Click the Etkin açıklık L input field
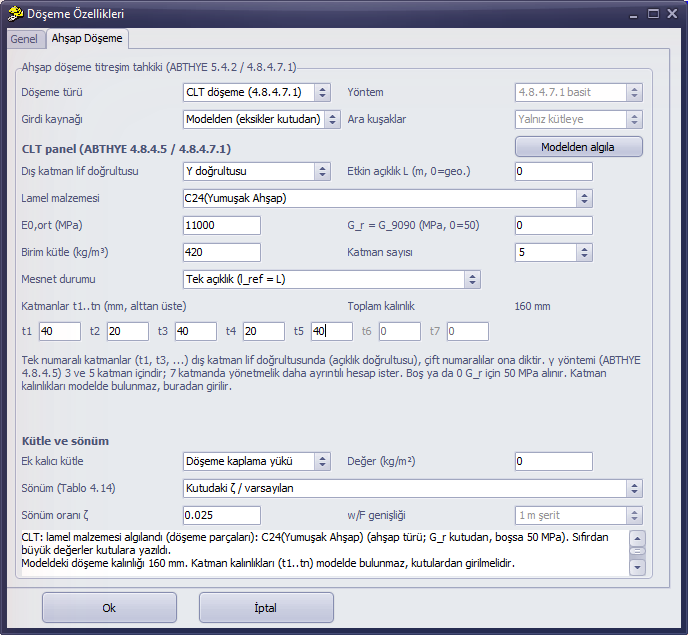 554,171
